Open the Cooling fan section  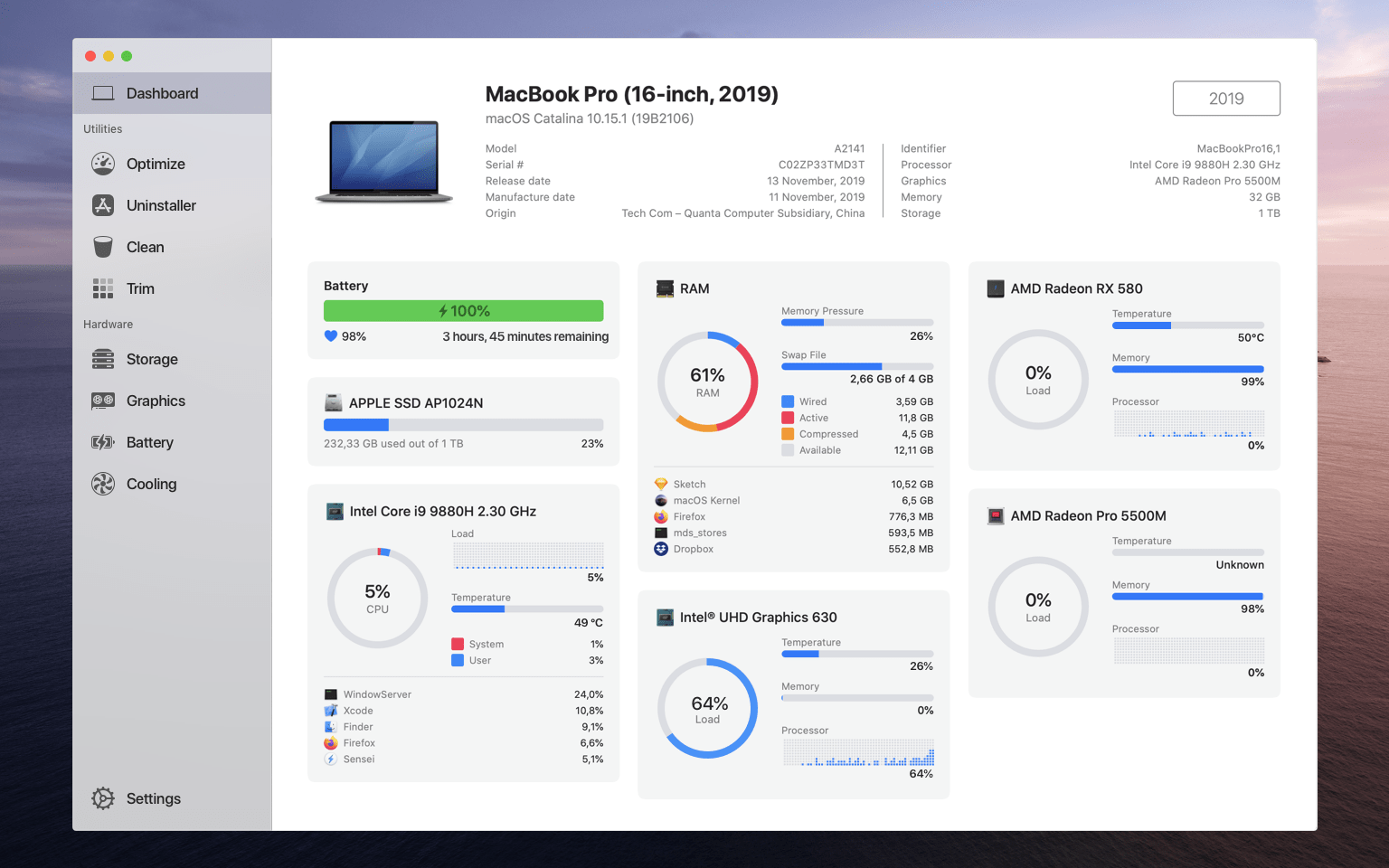click(x=150, y=484)
